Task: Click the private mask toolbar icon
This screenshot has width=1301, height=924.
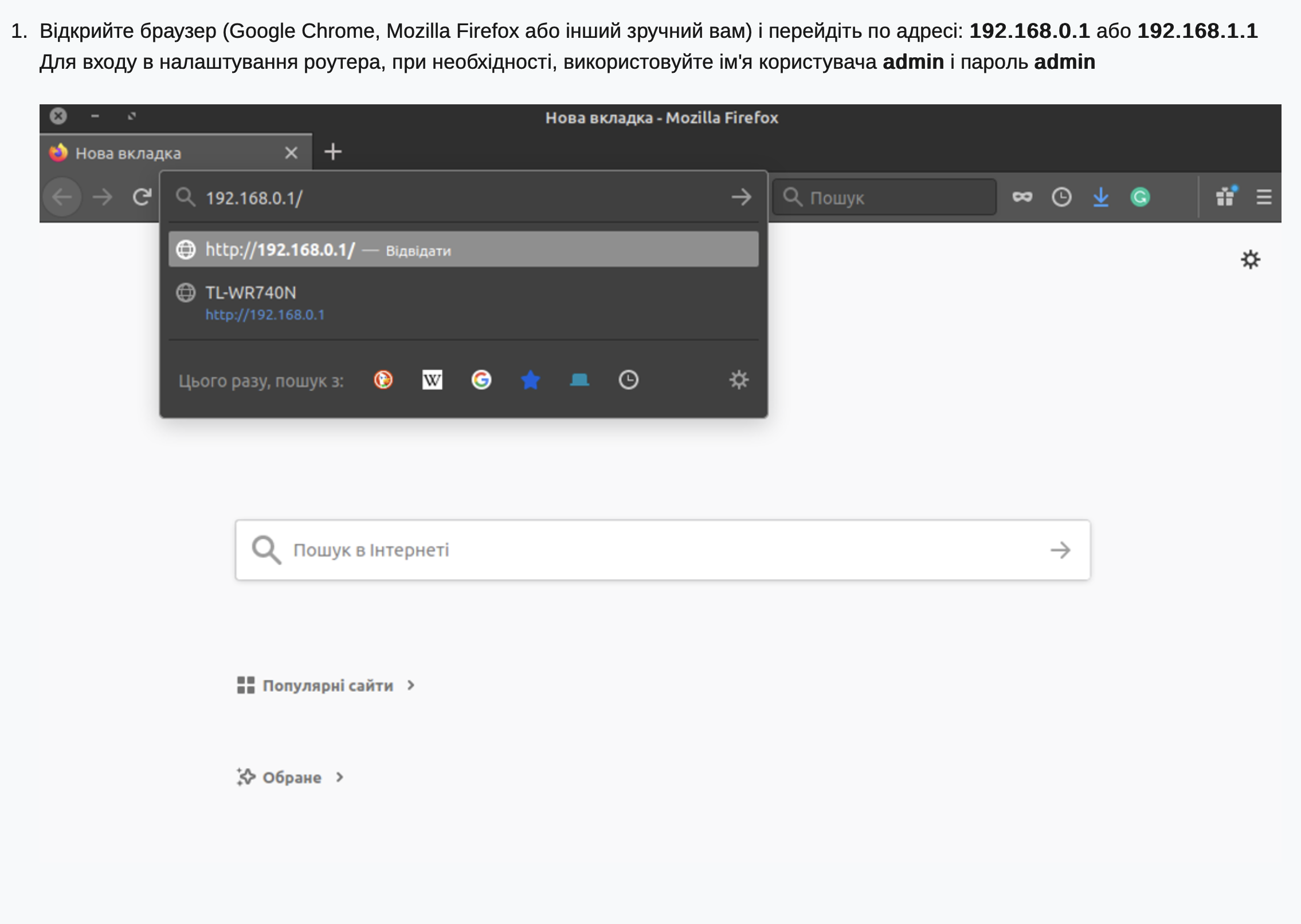Action: pos(1022,197)
